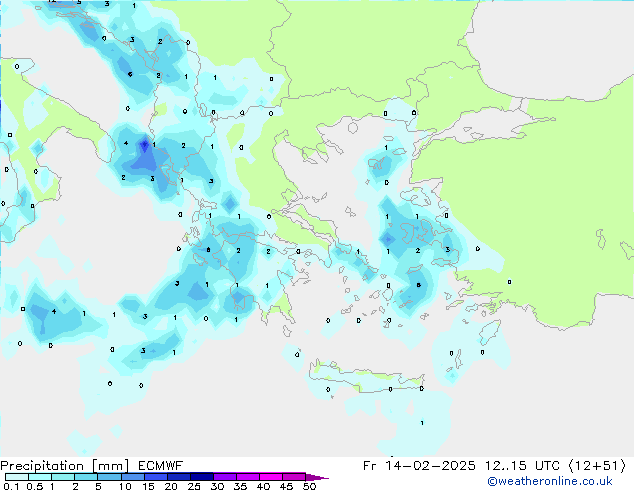Image resolution: width=634 pixels, height=490 pixels.
Task: Pick the 15–20 mm legend color swatch
Action: coord(155,477)
